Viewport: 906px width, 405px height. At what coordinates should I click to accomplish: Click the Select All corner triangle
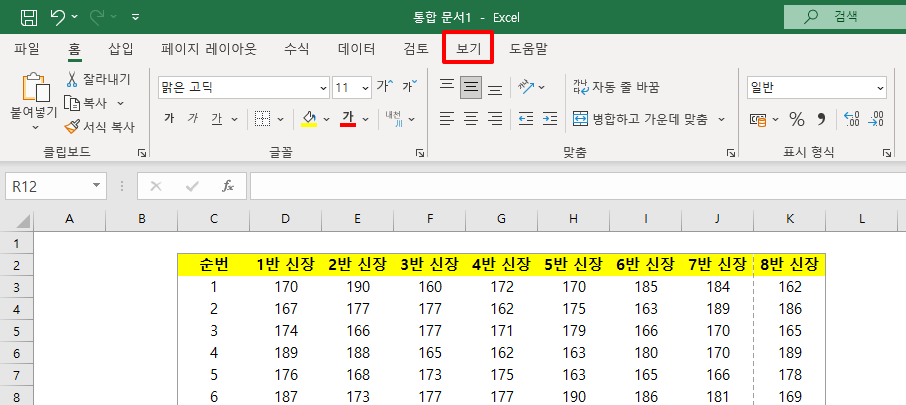pyautogui.click(x=22, y=220)
